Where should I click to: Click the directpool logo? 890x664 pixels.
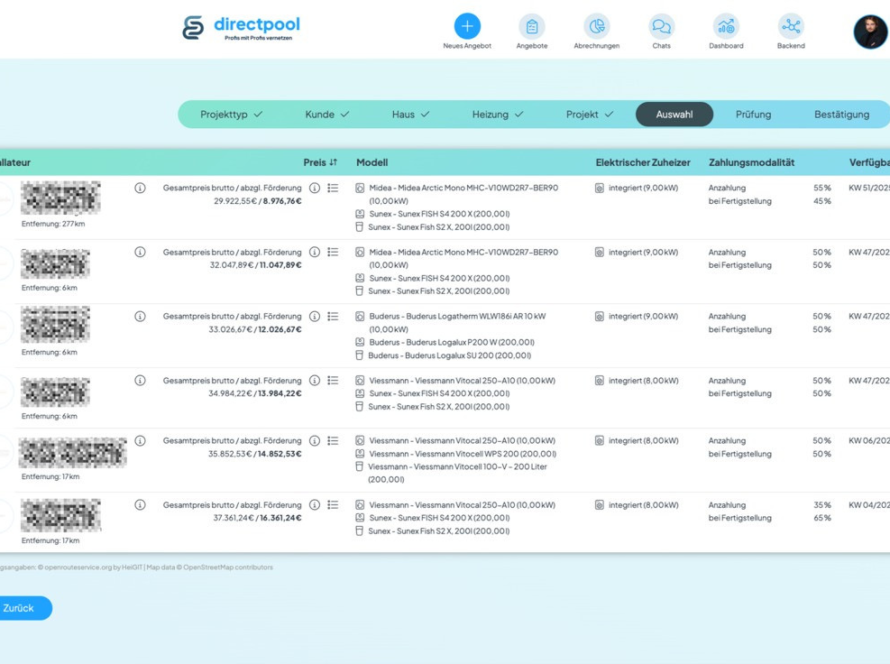tap(241, 28)
